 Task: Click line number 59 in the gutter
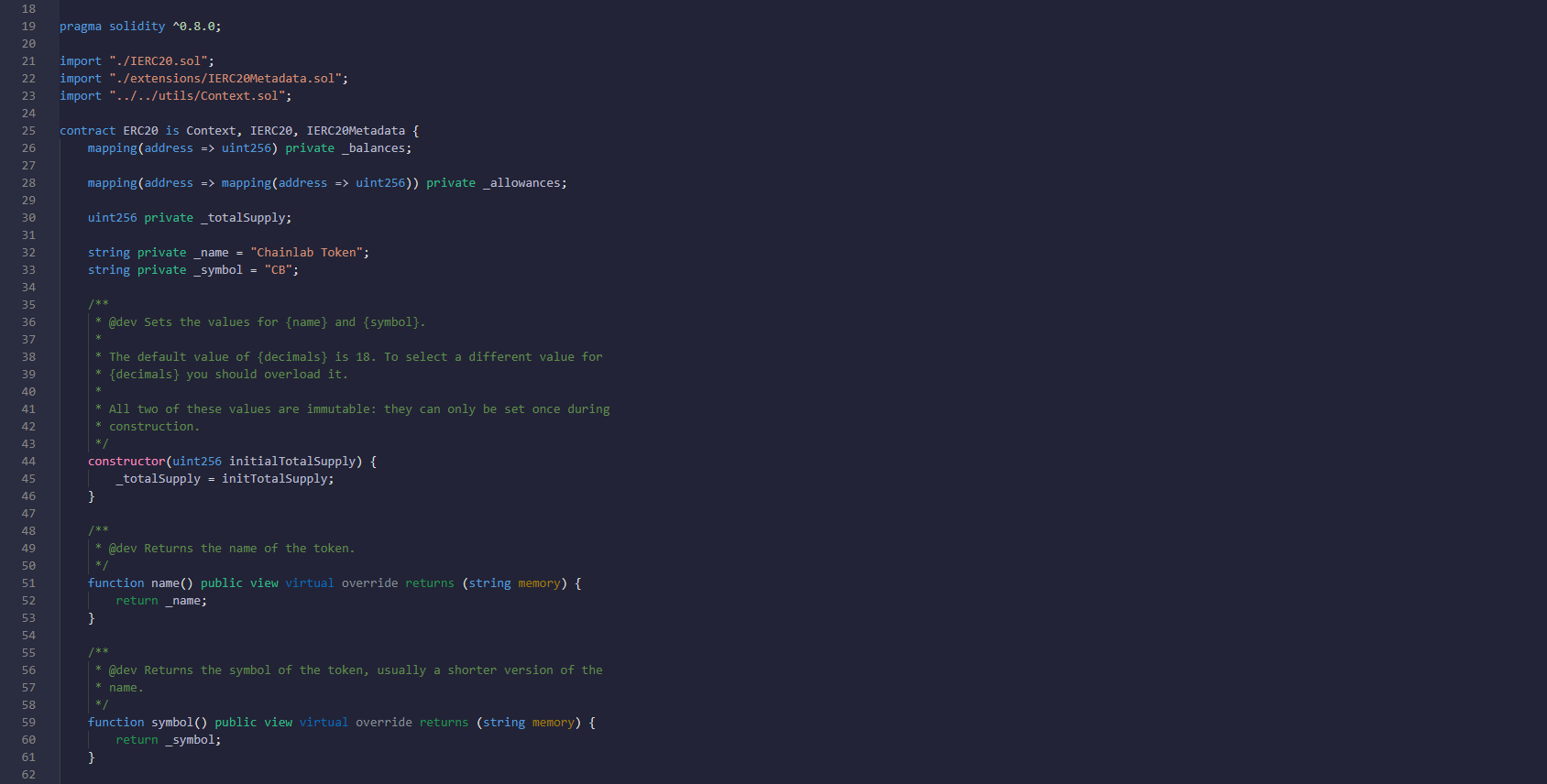(x=28, y=723)
